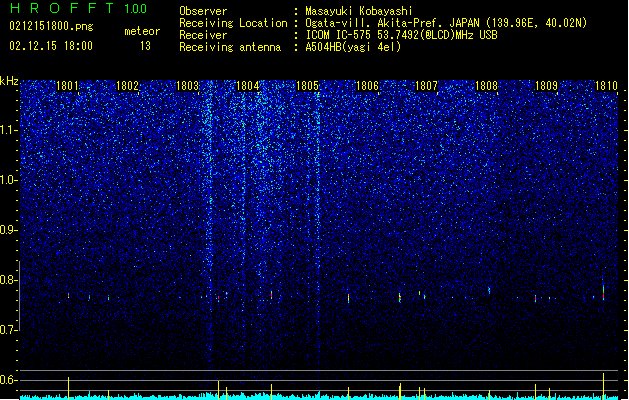This screenshot has width=629, height=400.
Task: Click the tall yellow power spike at 1810
Action: pyautogui.click(x=603, y=386)
